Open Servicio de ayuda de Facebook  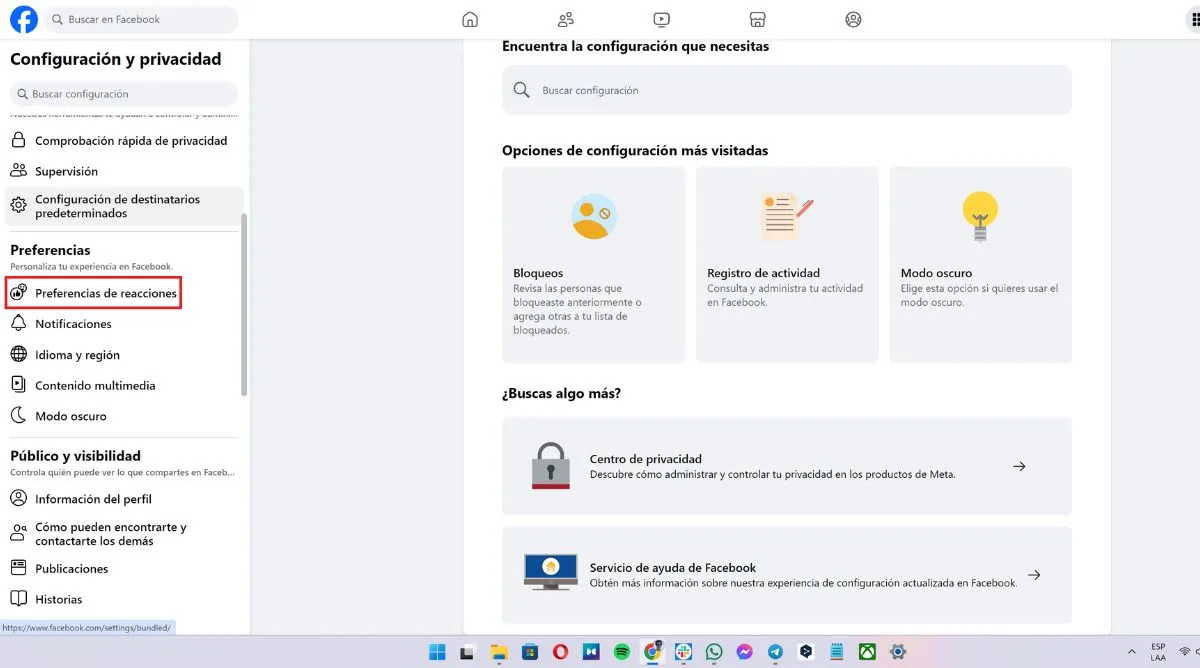(786, 575)
